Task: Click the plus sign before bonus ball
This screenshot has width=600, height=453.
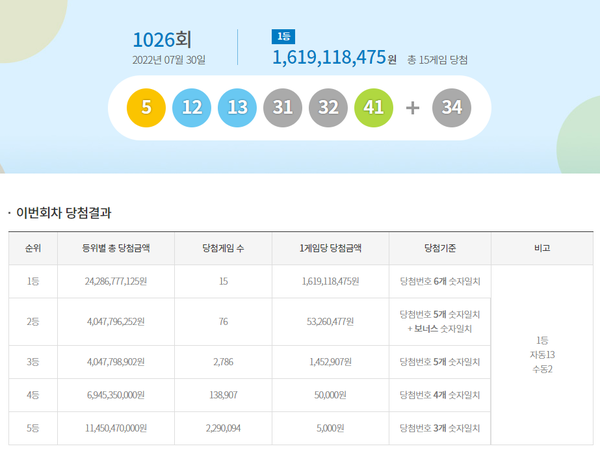Action: tap(412, 108)
